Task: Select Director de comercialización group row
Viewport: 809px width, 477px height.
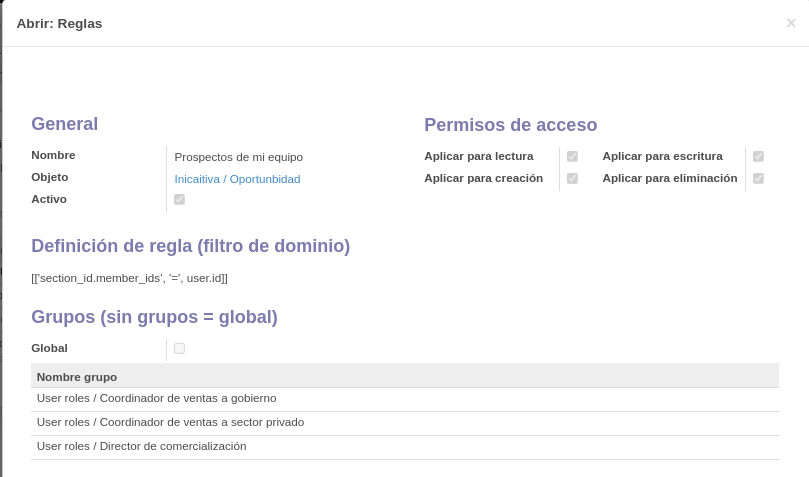Action: (404, 447)
